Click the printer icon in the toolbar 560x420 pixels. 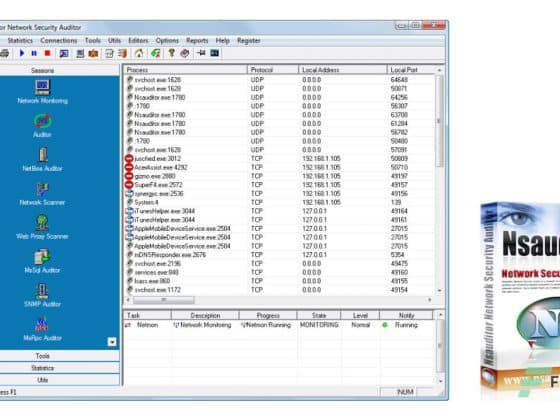tap(4, 53)
